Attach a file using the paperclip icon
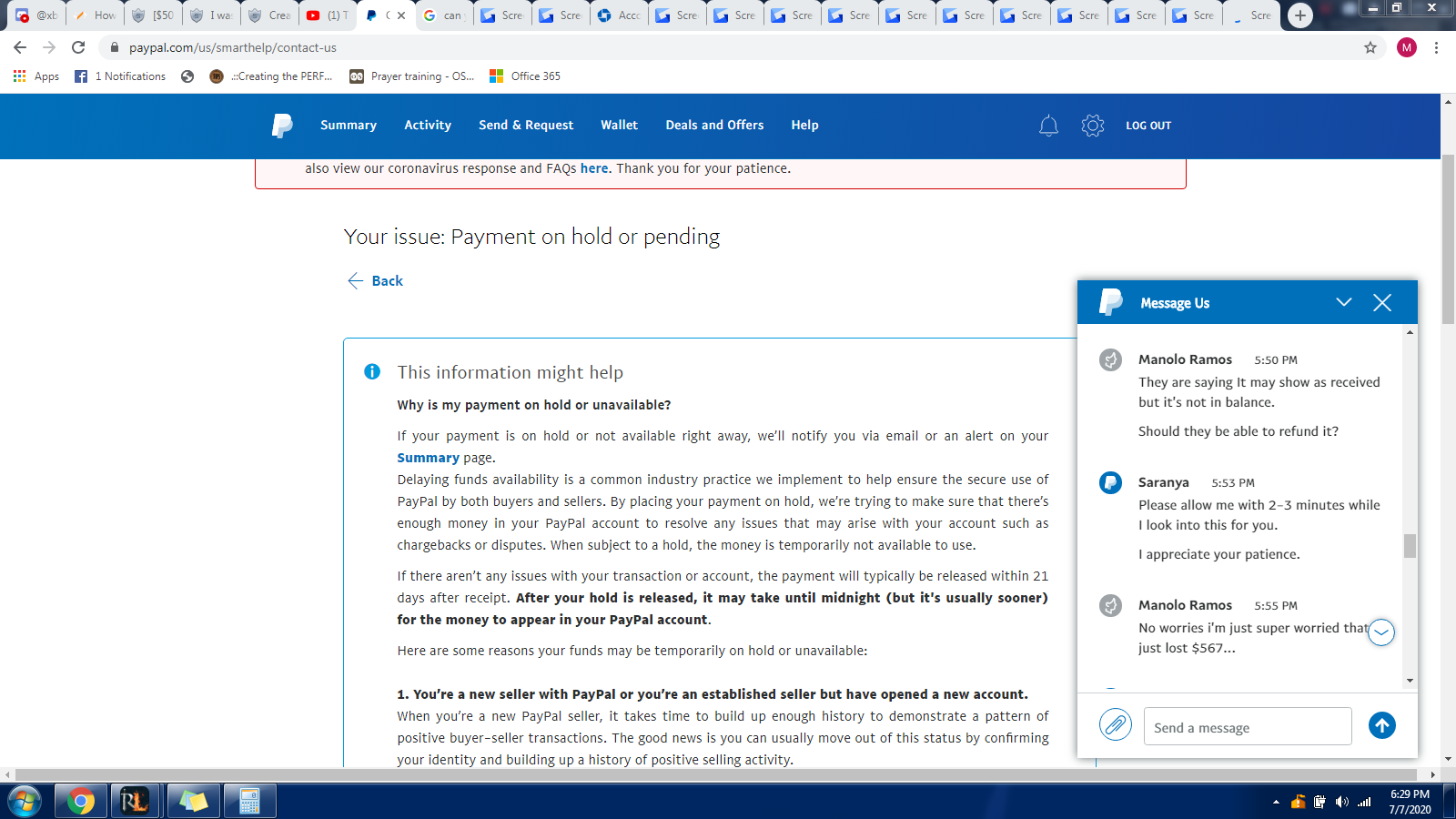Image resolution: width=1456 pixels, height=819 pixels. pyautogui.click(x=1115, y=725)
